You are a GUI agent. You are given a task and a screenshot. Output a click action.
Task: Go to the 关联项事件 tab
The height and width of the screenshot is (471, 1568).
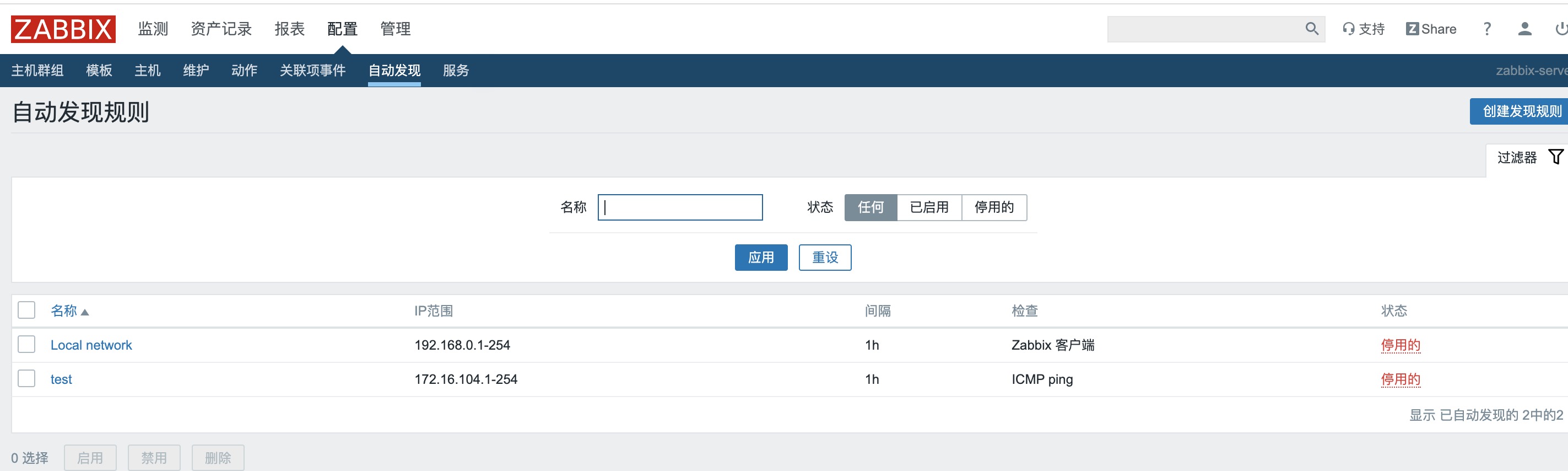click(x=312, y=71)
